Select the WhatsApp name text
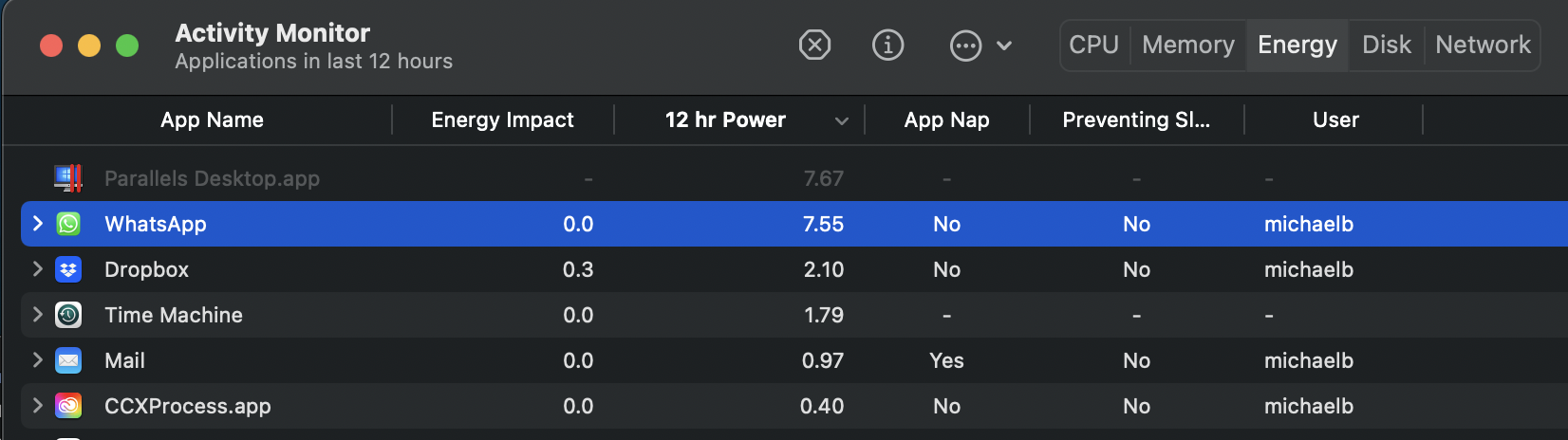1568x440 pixels. point(156,224)
